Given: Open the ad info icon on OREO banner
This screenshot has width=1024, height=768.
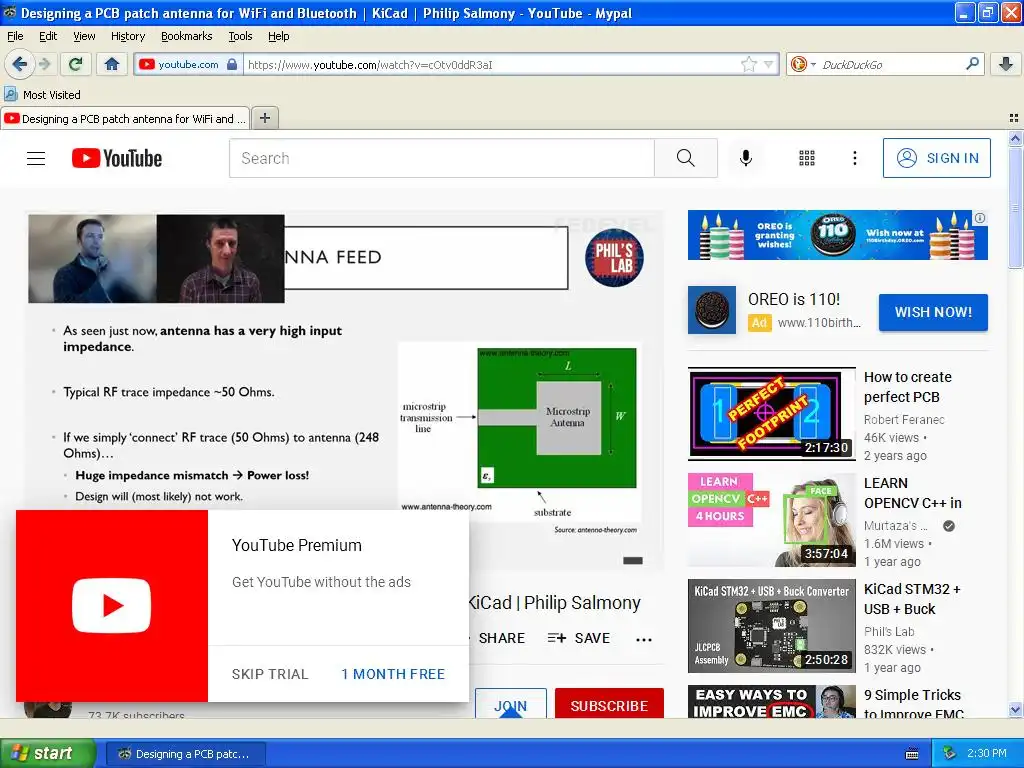Looking at the screenshot, I should (980, 218).
